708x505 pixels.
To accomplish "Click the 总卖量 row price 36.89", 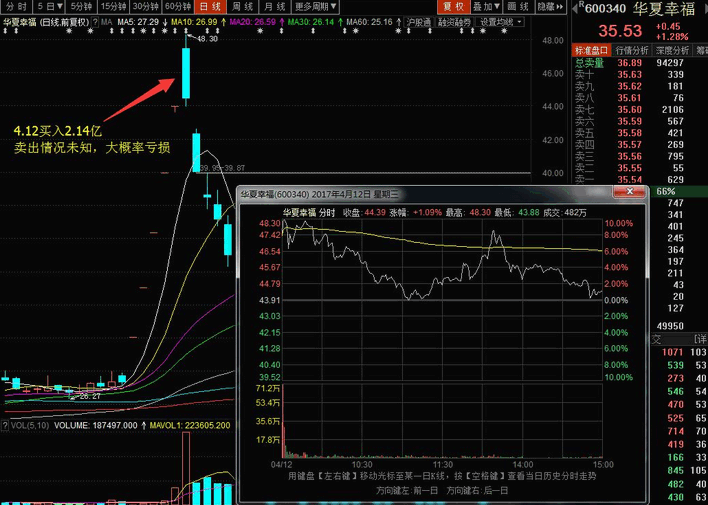I will [x=629, y=63].
